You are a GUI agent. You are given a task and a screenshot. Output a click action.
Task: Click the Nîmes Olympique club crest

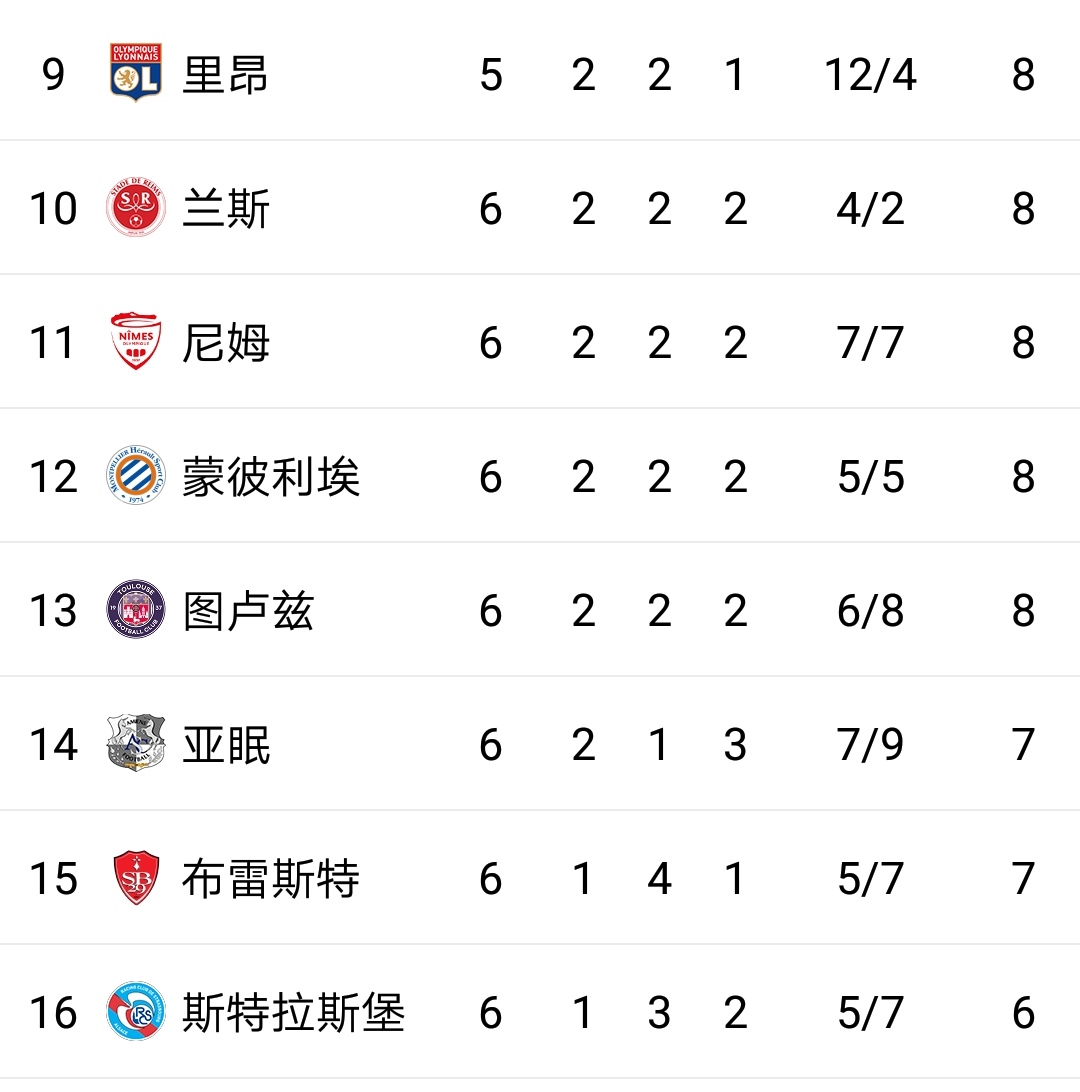point(136,342)
